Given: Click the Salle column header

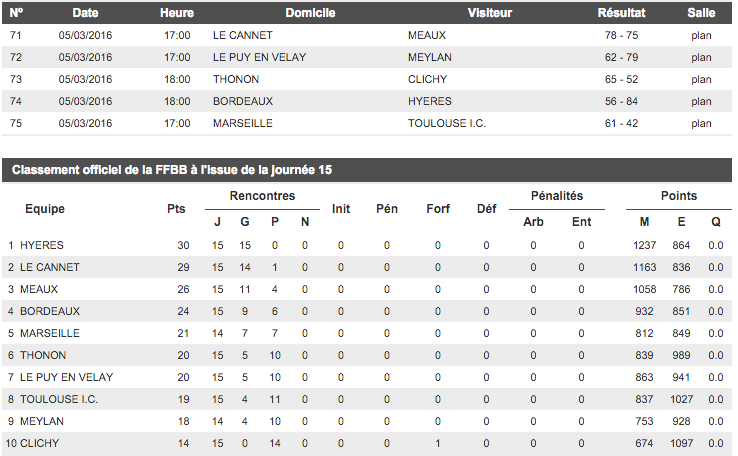Looking at the screenshot, I should [x=701, y=13].
